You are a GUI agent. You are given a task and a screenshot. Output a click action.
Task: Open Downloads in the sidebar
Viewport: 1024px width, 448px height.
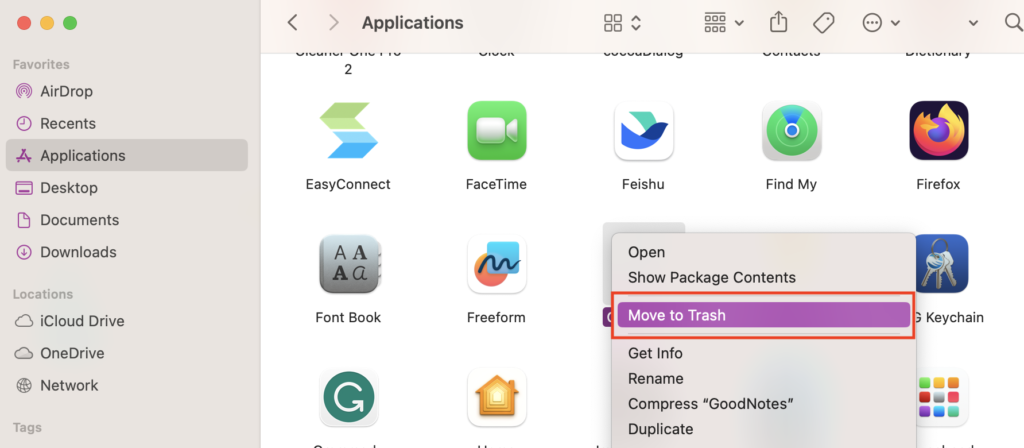pos(78,252)
